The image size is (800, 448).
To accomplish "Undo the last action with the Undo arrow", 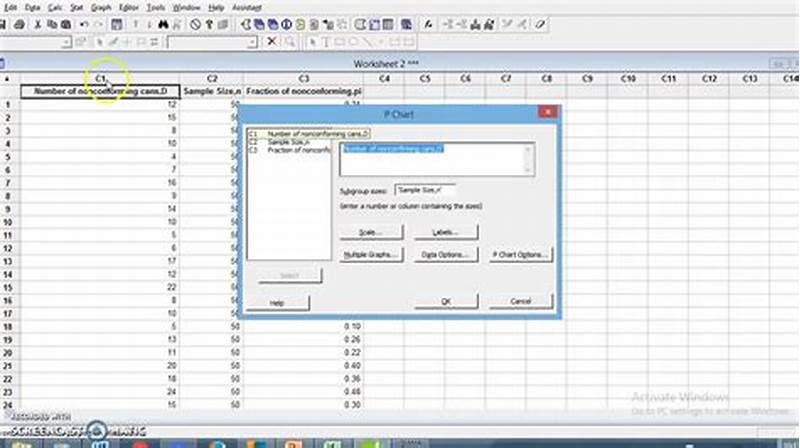I will (x=84, y=24).
